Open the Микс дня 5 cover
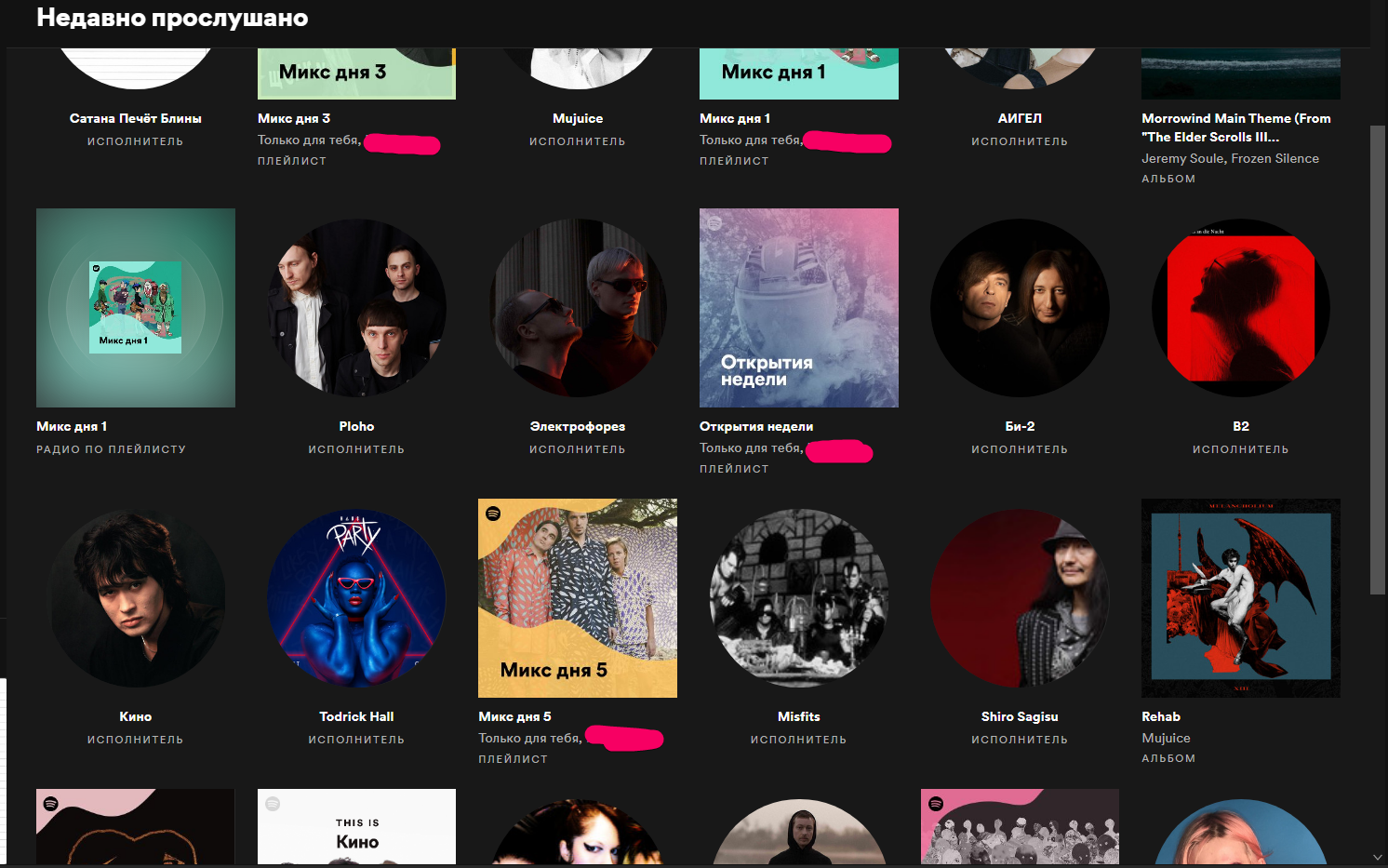Viewport: 1388px width, 868px height. coord(578,598)
